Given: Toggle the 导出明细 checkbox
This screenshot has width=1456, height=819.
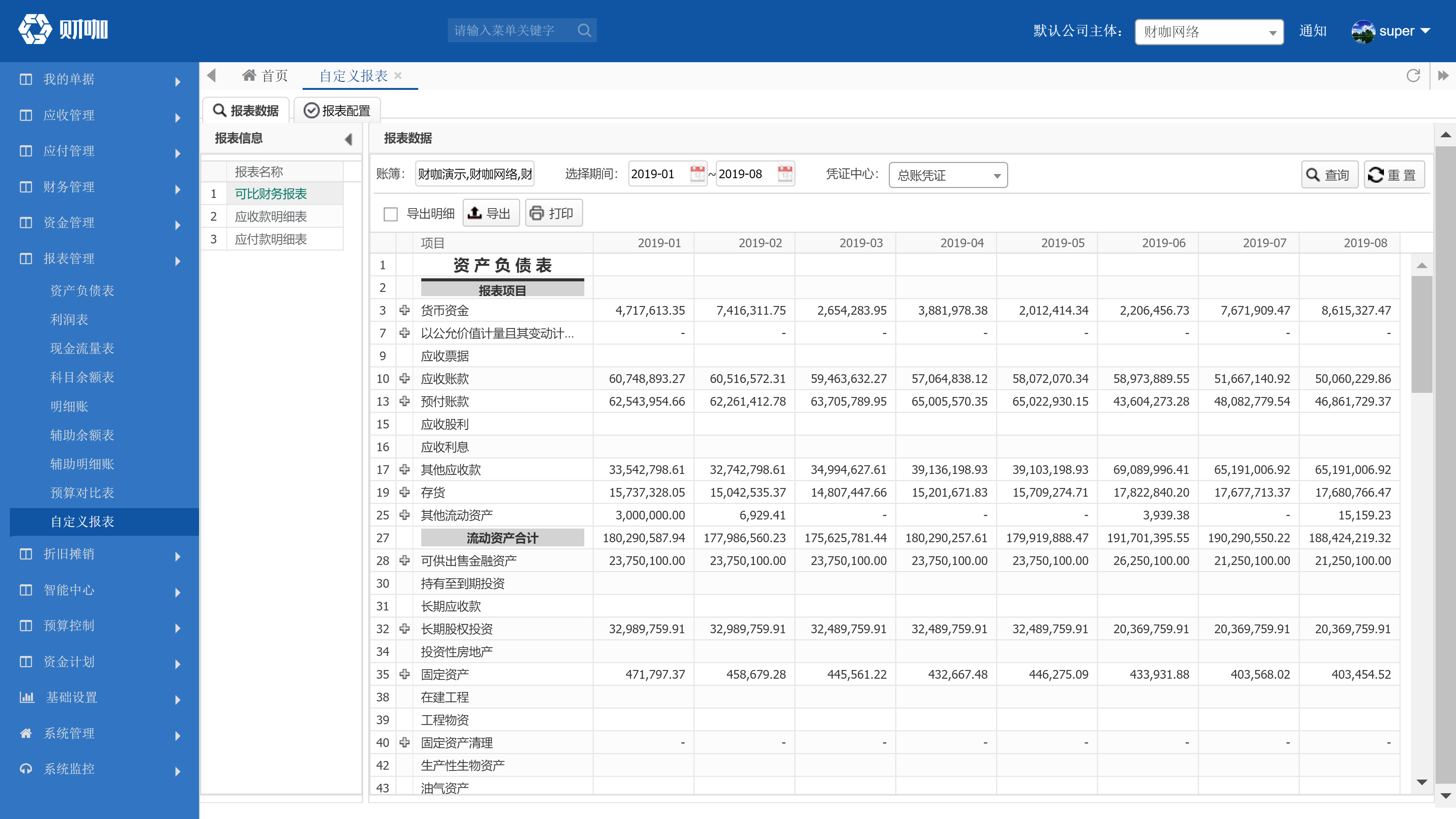Looking at the screenshot, I should (391, 214).
